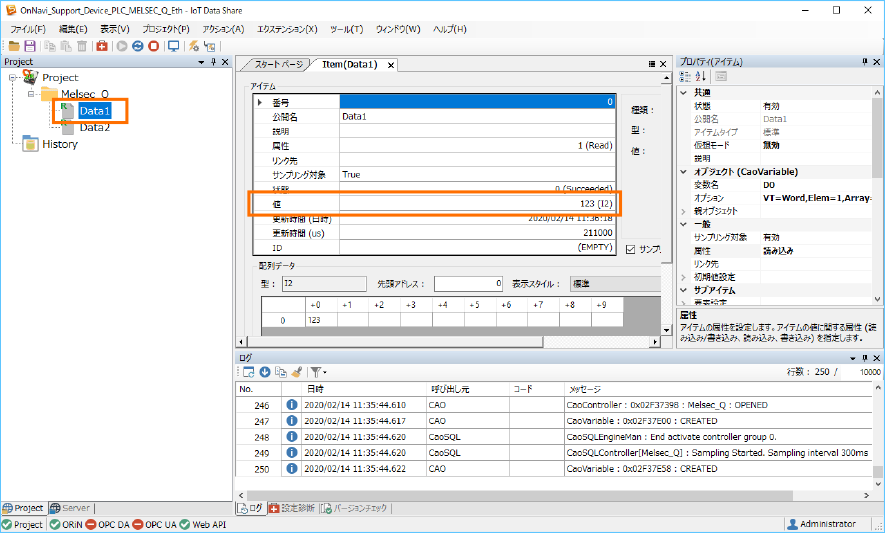Click the item pane horizontal scrollbar
The image size is (885, 533).
pos(395,342)
